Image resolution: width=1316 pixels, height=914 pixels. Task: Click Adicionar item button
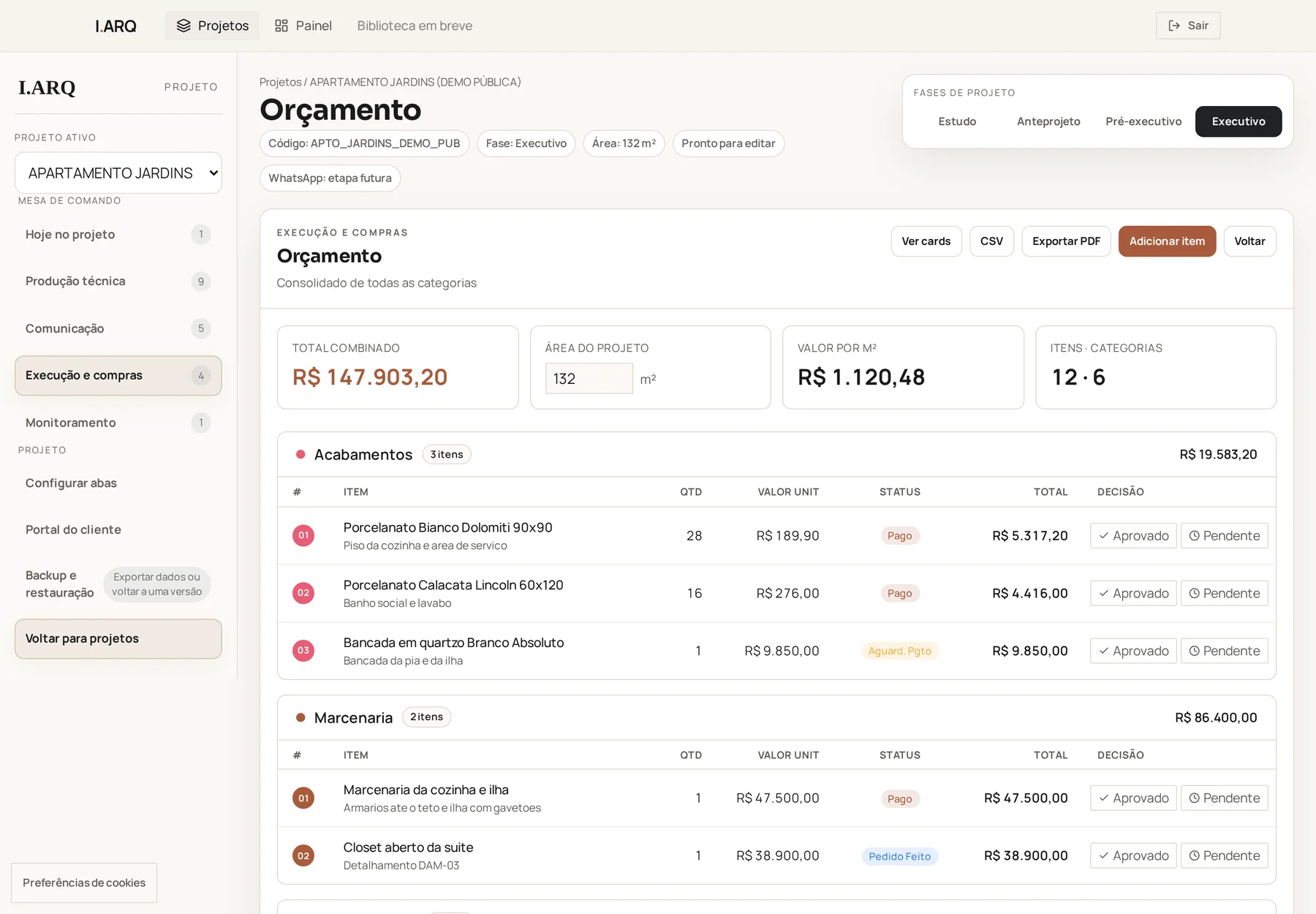tap(1167, 241)
